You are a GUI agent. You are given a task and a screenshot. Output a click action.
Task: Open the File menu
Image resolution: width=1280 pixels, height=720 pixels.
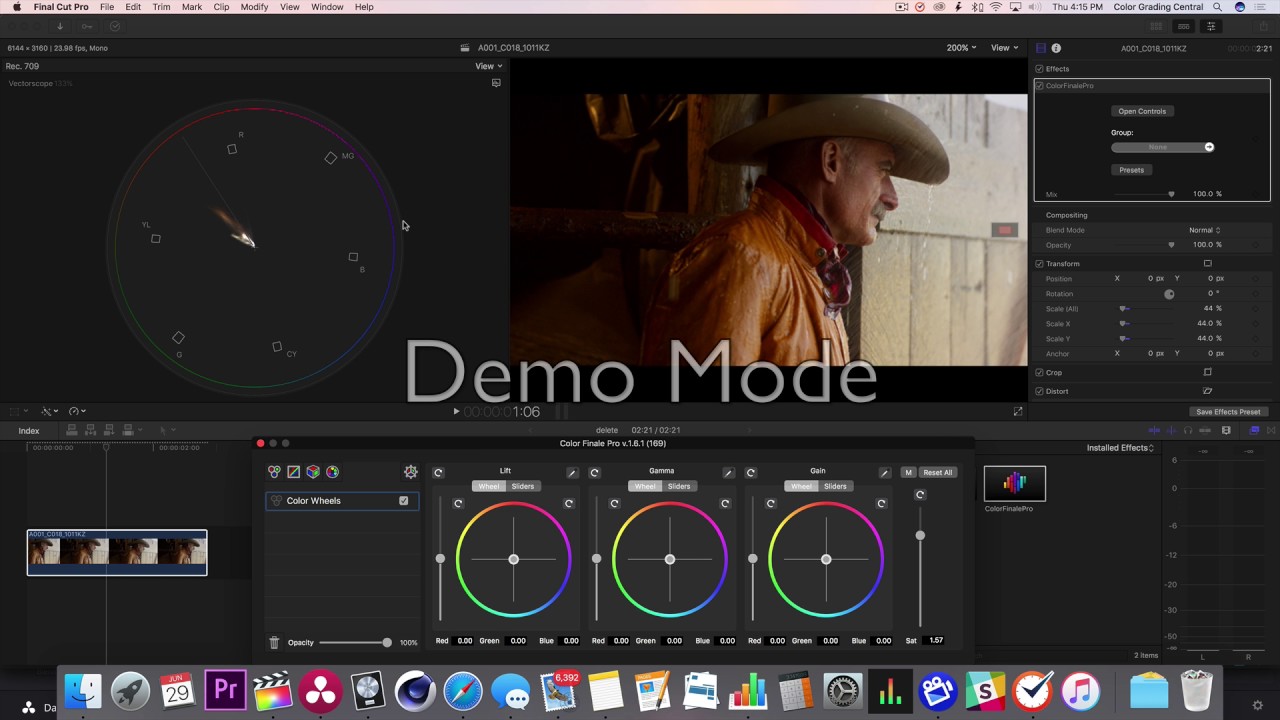pyautogui.click(x=106, y=7)
